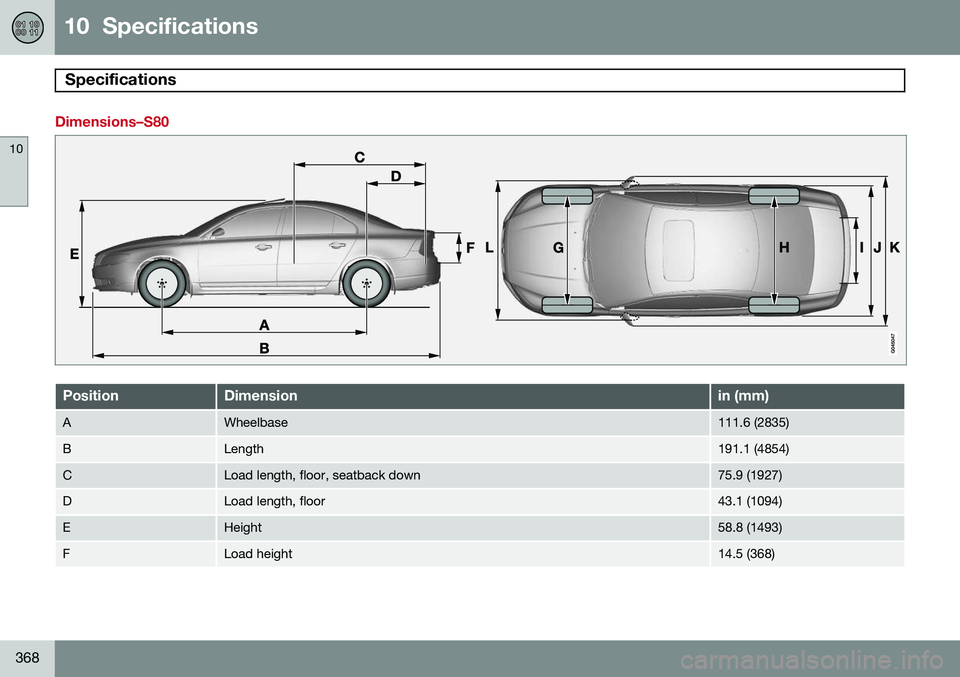960x677 pixels.
Task: Click dimension label 'L' in top view
Action: pos(489,247)
